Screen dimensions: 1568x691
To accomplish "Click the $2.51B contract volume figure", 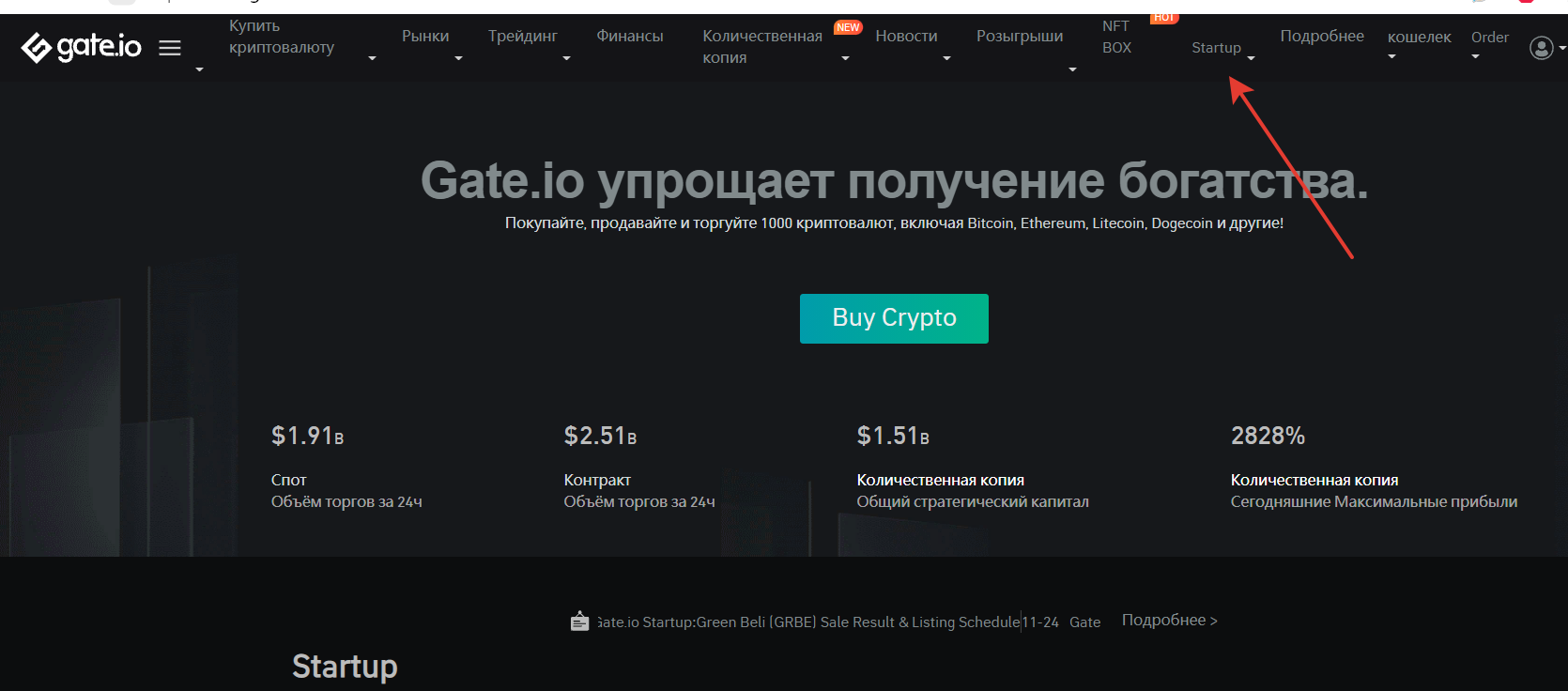I will (x=600, y=436).
